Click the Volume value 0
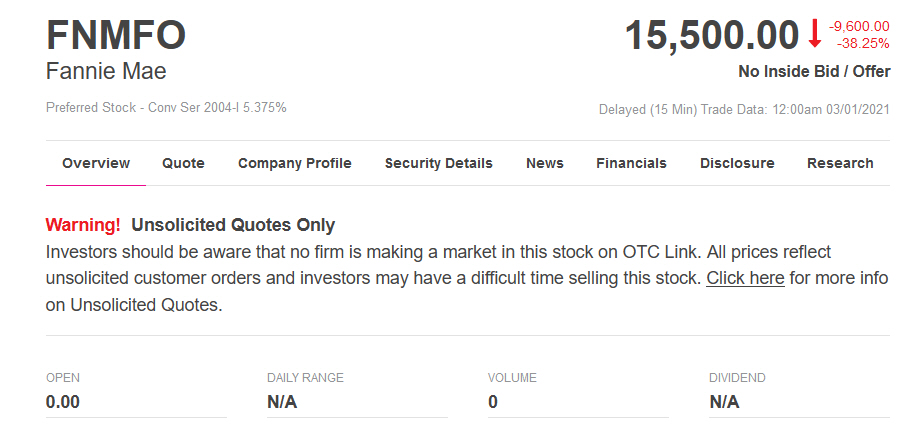The width and height of the screenshot is (920, 448). click(x=493, y=402)
